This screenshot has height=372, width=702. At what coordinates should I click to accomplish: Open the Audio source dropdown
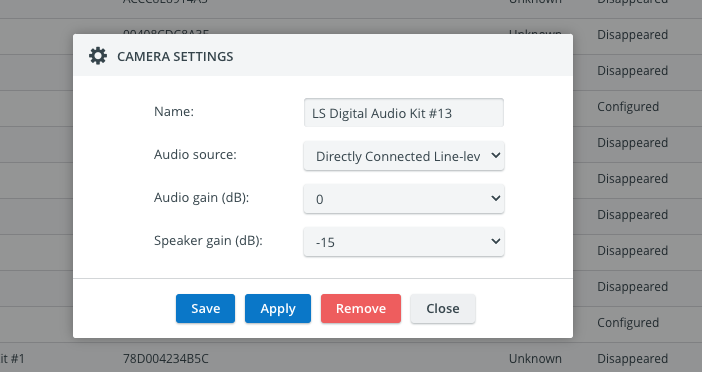[404, 156]
